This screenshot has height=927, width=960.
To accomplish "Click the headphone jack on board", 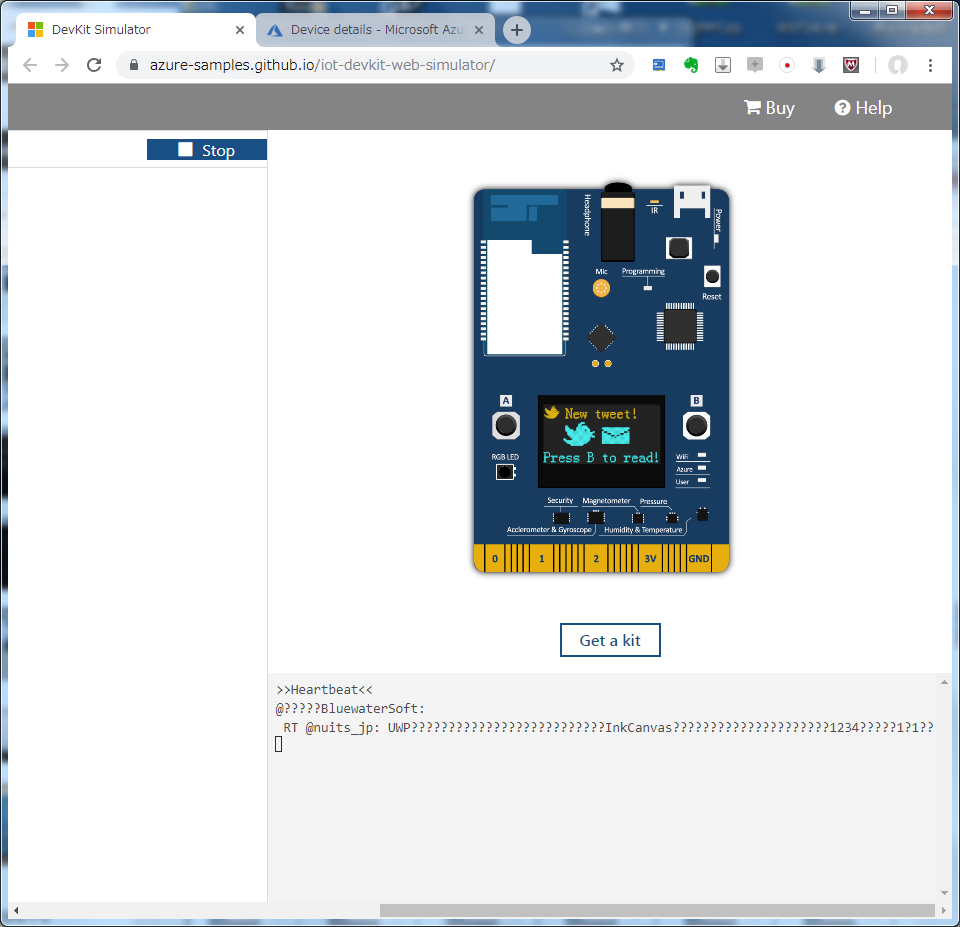I will 618,222.
